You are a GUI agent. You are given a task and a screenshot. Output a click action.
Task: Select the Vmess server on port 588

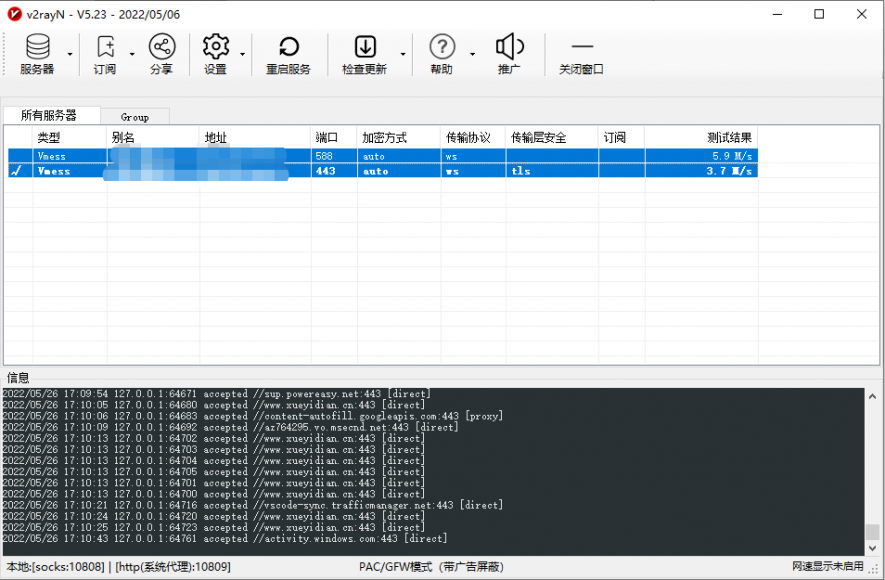[382, 156]
